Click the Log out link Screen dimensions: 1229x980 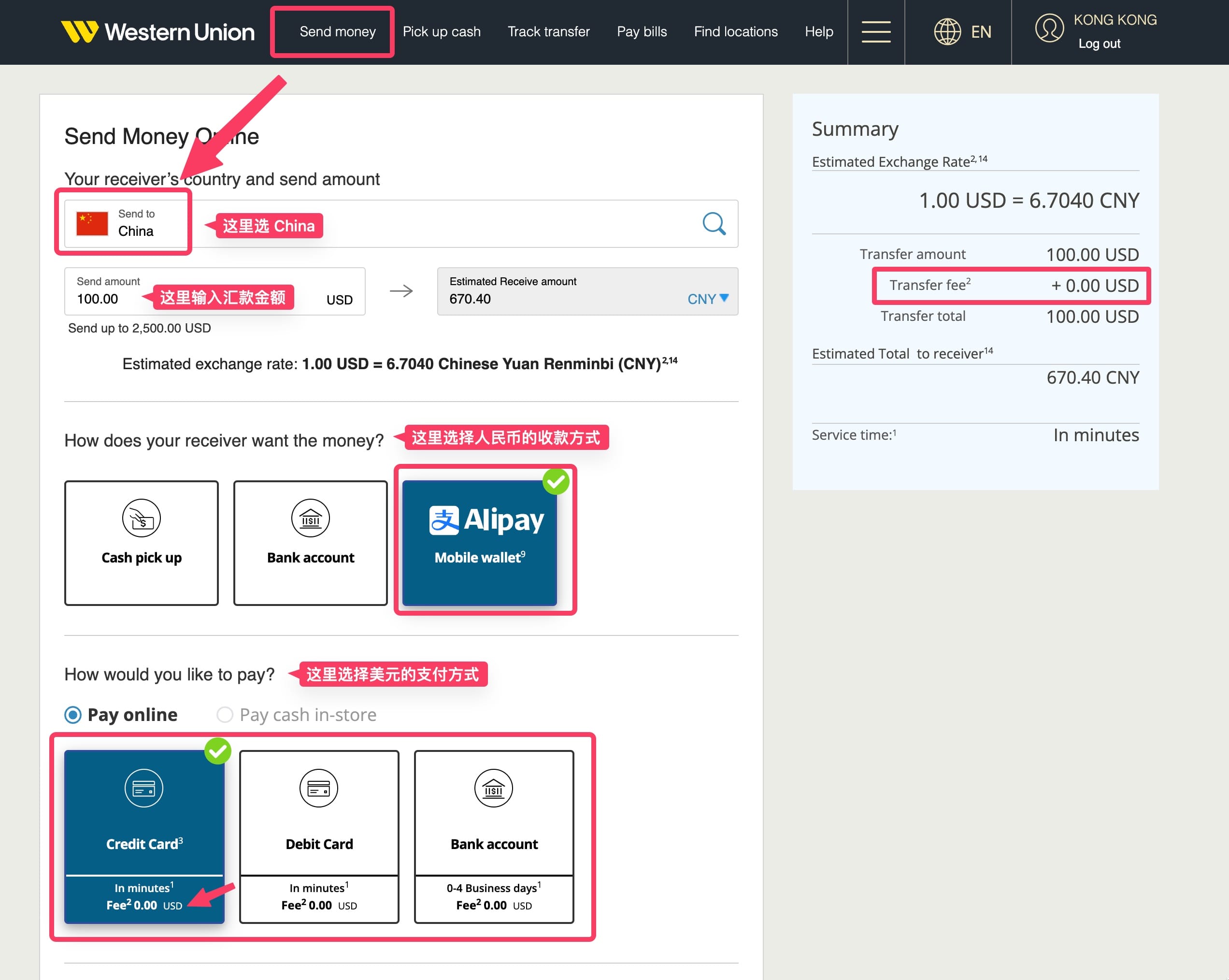[1099, 43]
